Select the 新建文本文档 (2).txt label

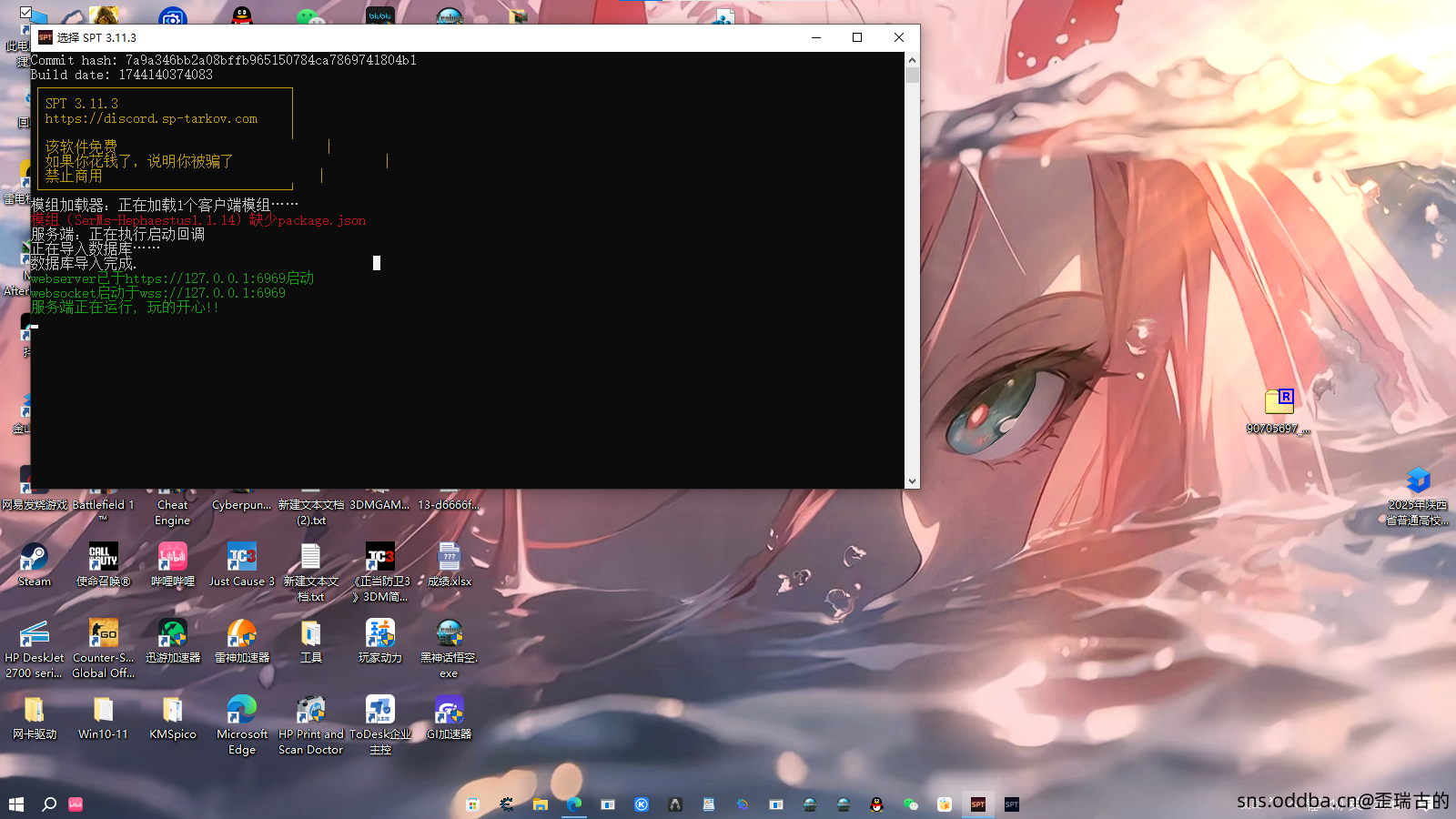click(x=310, y=512)
